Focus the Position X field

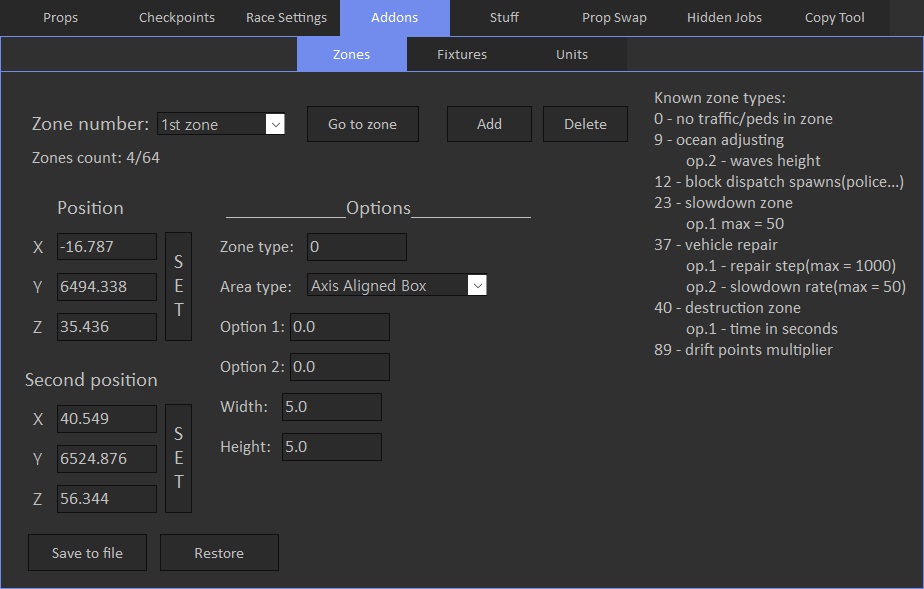[x=107, y=247]
